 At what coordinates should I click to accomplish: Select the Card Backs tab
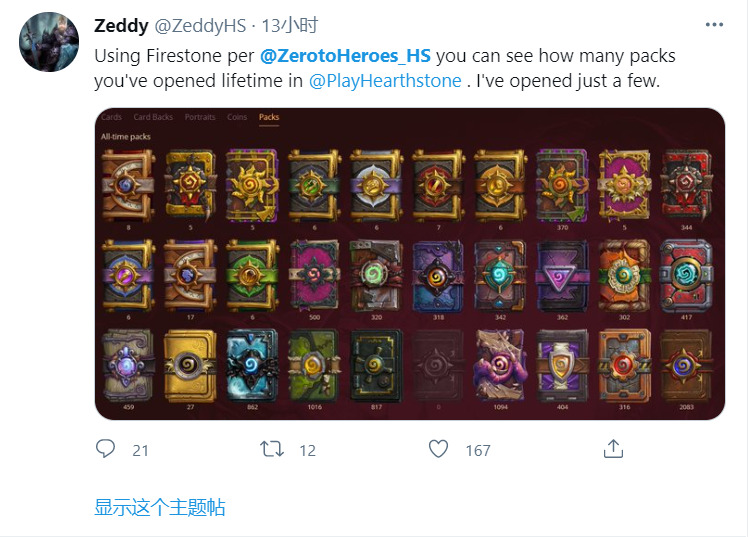153,117
